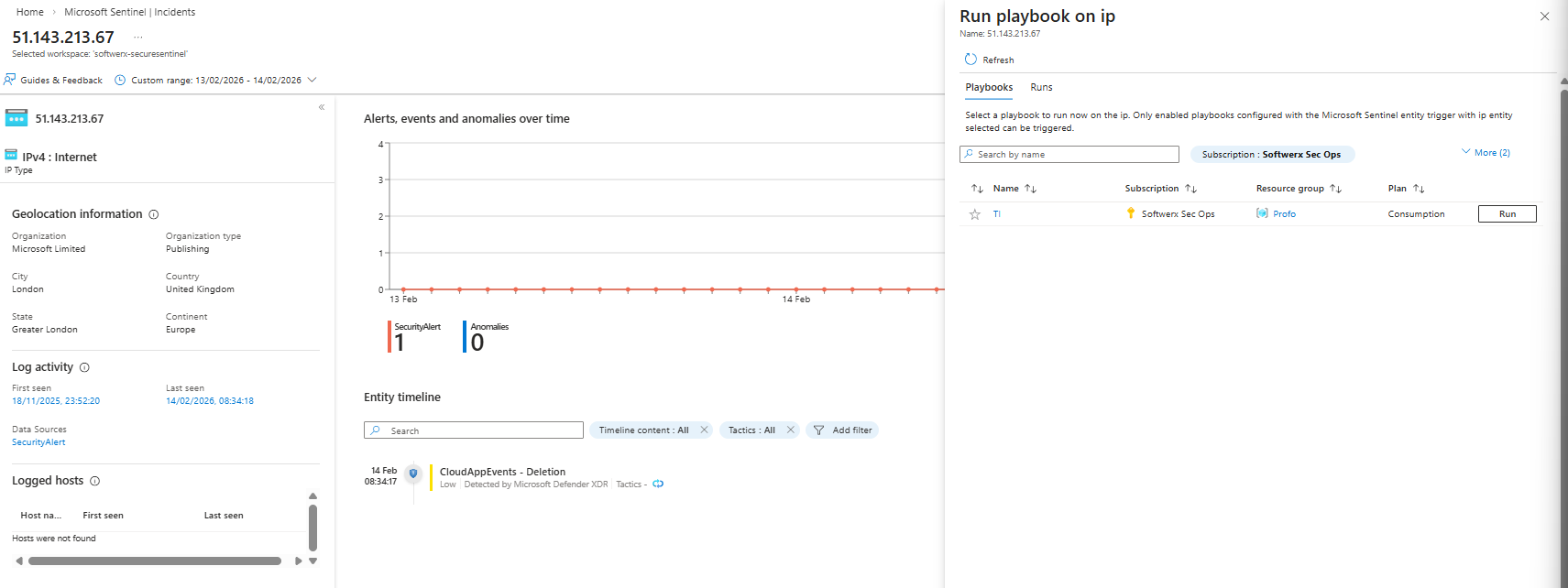Viewport: 1568px width, 588px height.
Task: Click the Logged hosts info icon
Action: (x=94, y=481)
